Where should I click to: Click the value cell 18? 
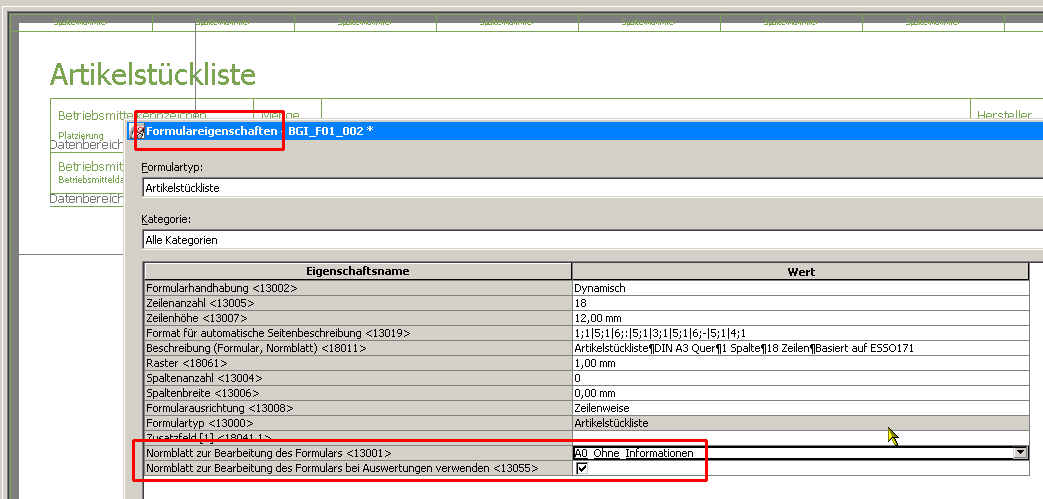pos(801,303)
